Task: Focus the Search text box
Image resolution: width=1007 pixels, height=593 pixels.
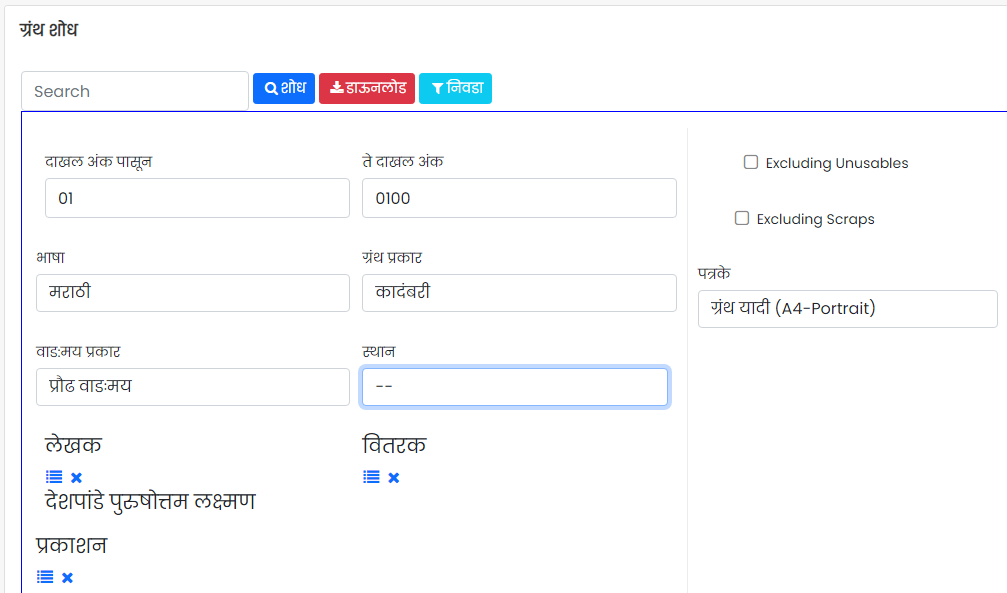Action: tap(135, 91)
